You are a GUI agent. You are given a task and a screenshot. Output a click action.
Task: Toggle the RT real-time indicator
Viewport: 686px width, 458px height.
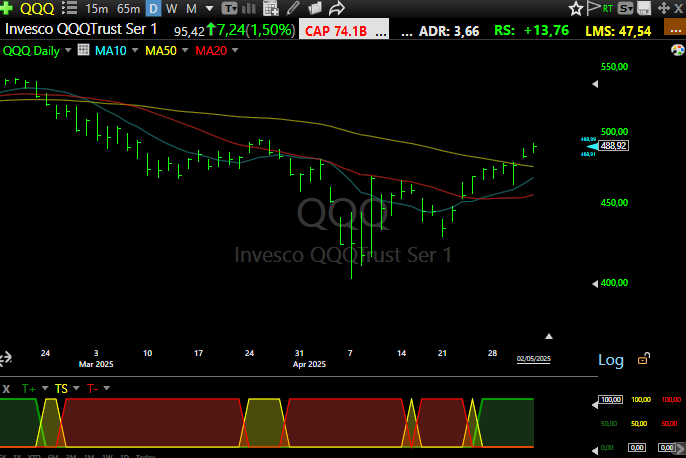point(608,8)
